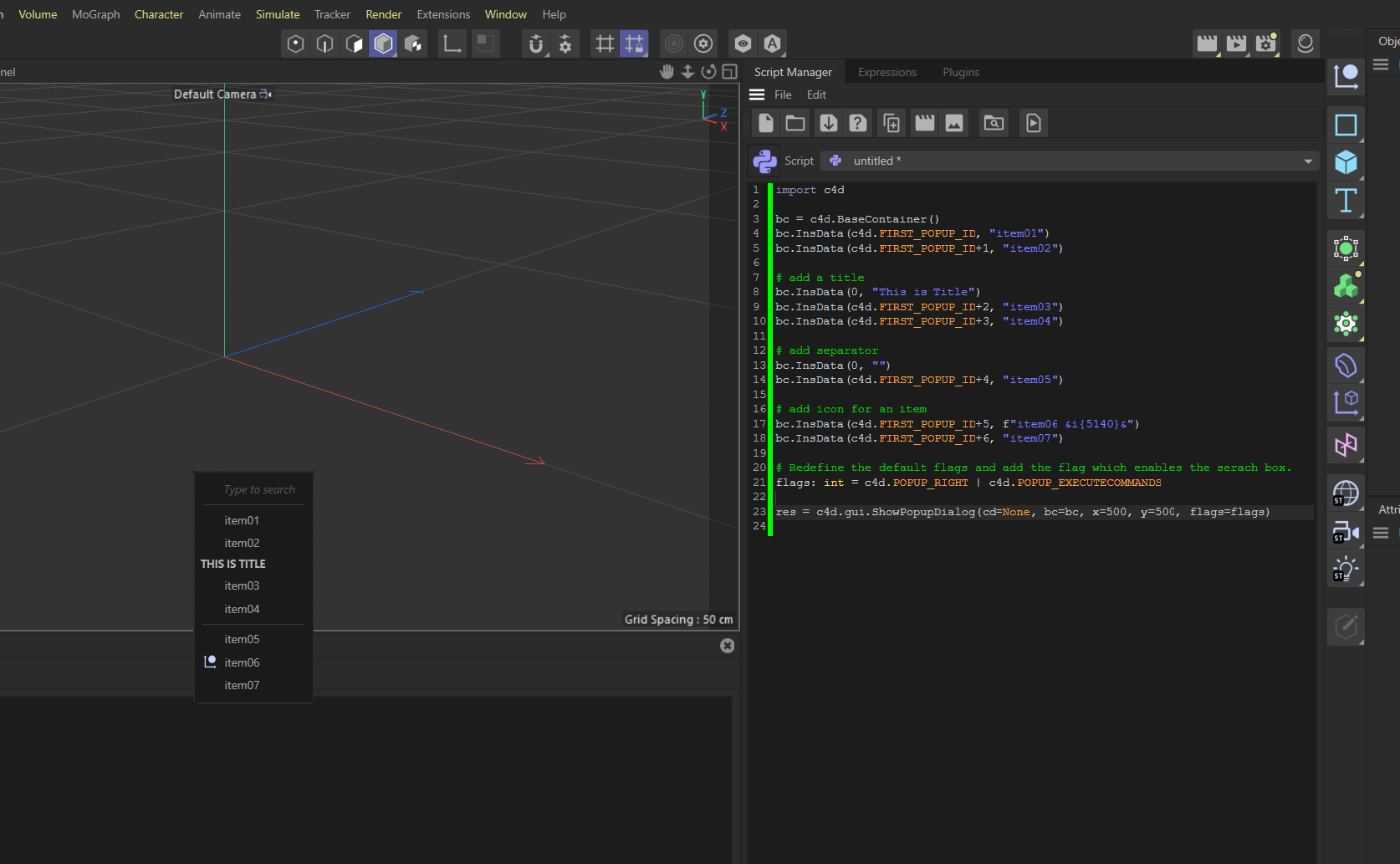Image resolution: width=1400 pixels, height=864 pixels.
Task: Click the hexagon letter A icon
Action: pyautogui.click(x=772, y=43)
